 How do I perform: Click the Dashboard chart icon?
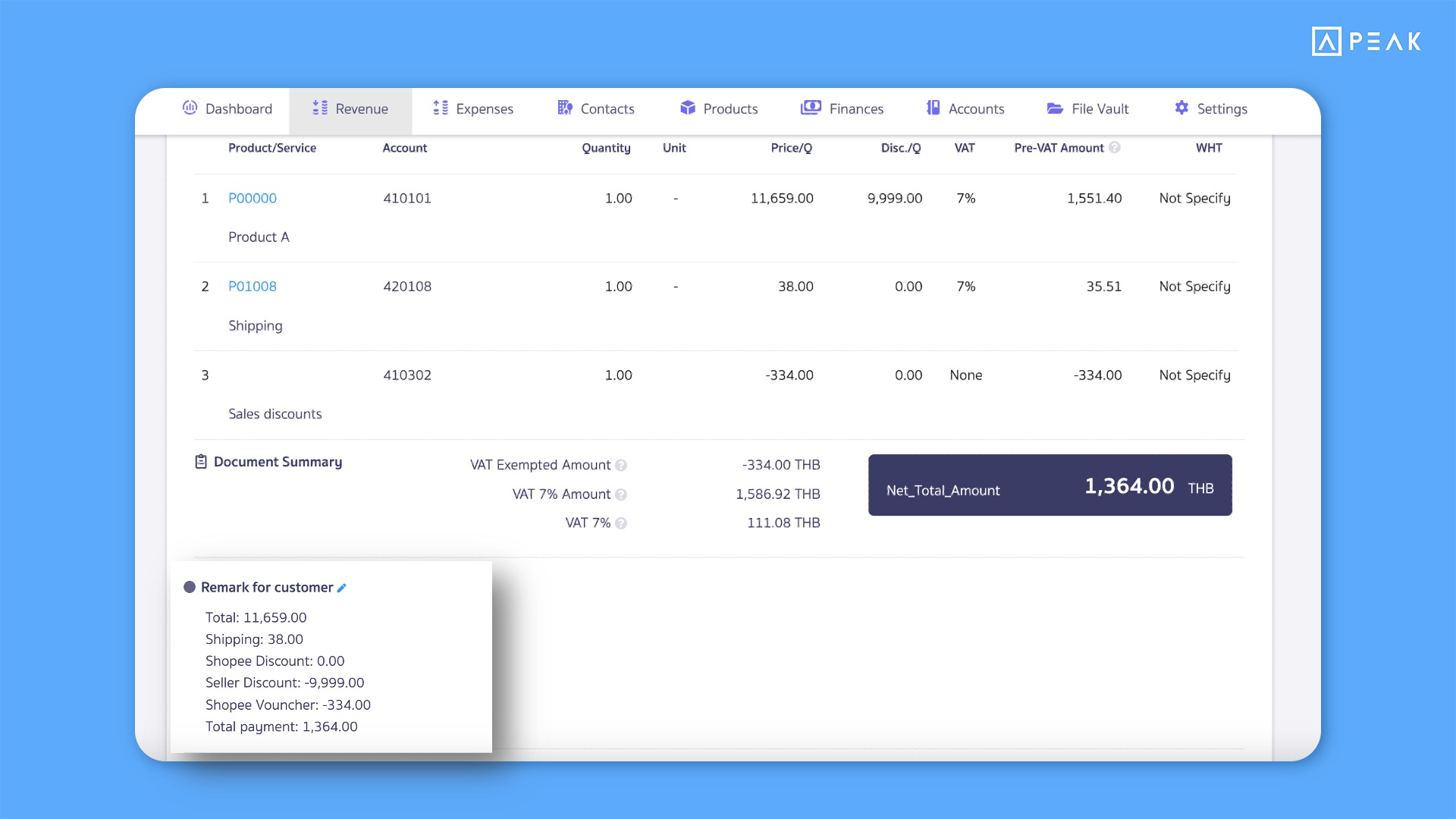coord(190,108)
